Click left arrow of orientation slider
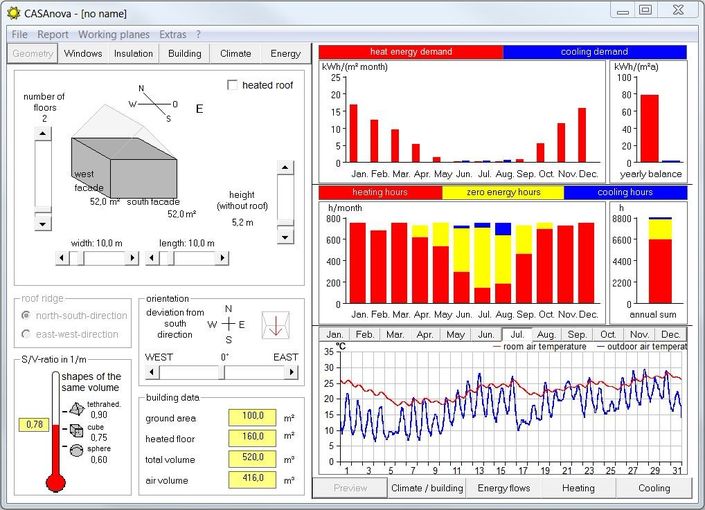705x510 pixels. point(152,372)
